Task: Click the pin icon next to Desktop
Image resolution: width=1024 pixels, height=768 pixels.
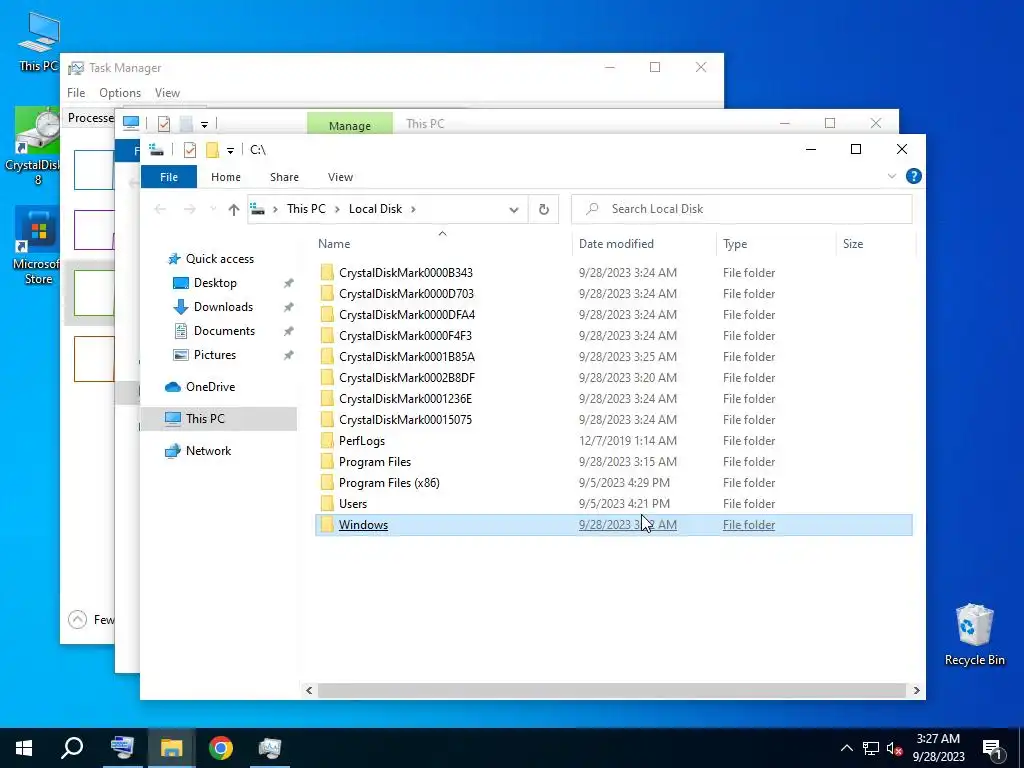Action: click(288, 283)
